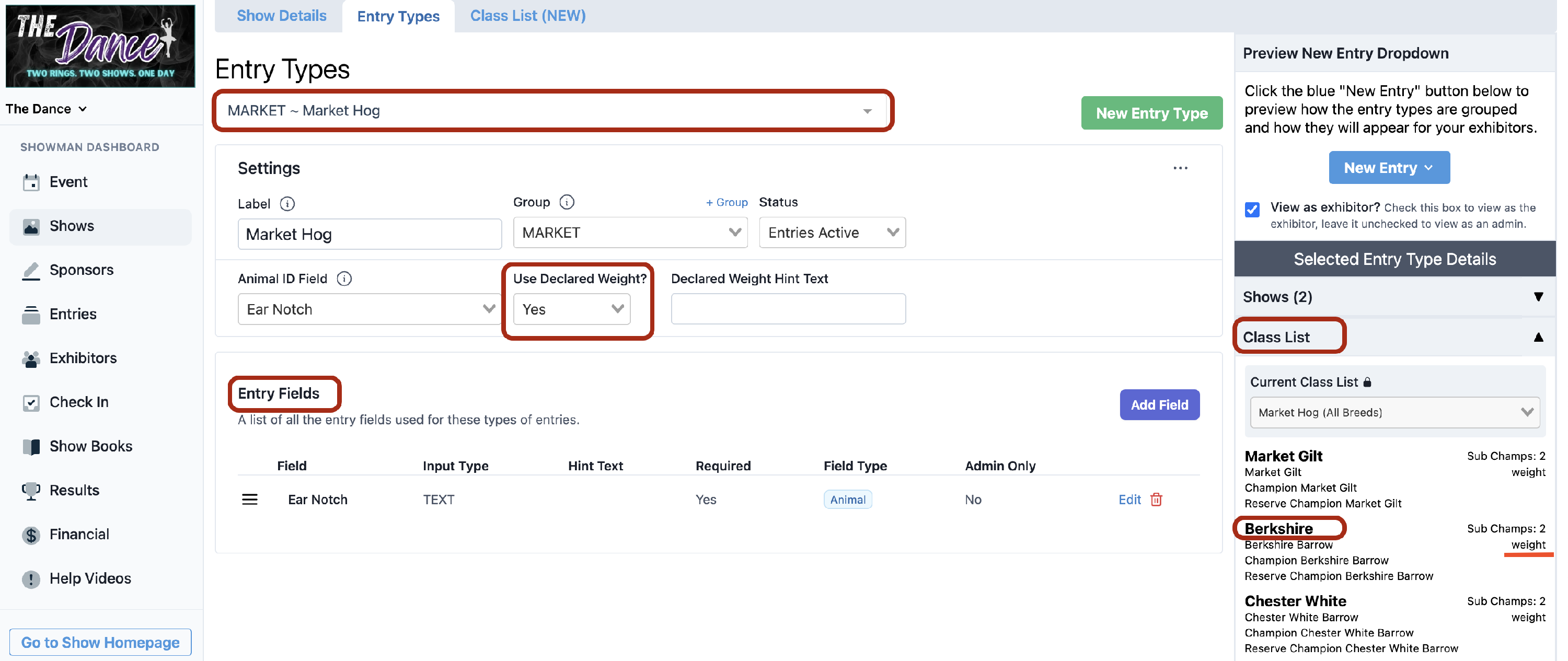Click the Event calendar icon in sidebar
Viewport: 1568px width, 661px height.
(x=31, y=182)
